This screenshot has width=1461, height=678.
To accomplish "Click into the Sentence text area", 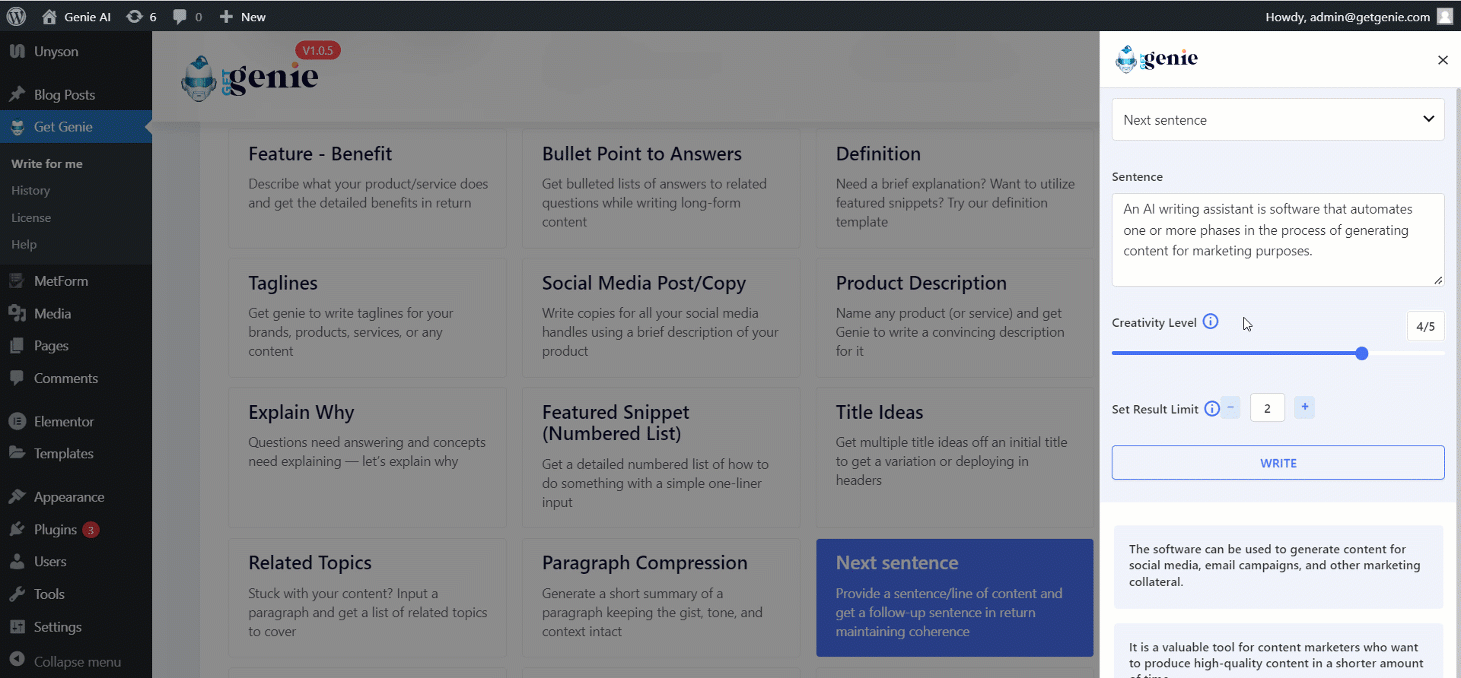I will 1278,240.
